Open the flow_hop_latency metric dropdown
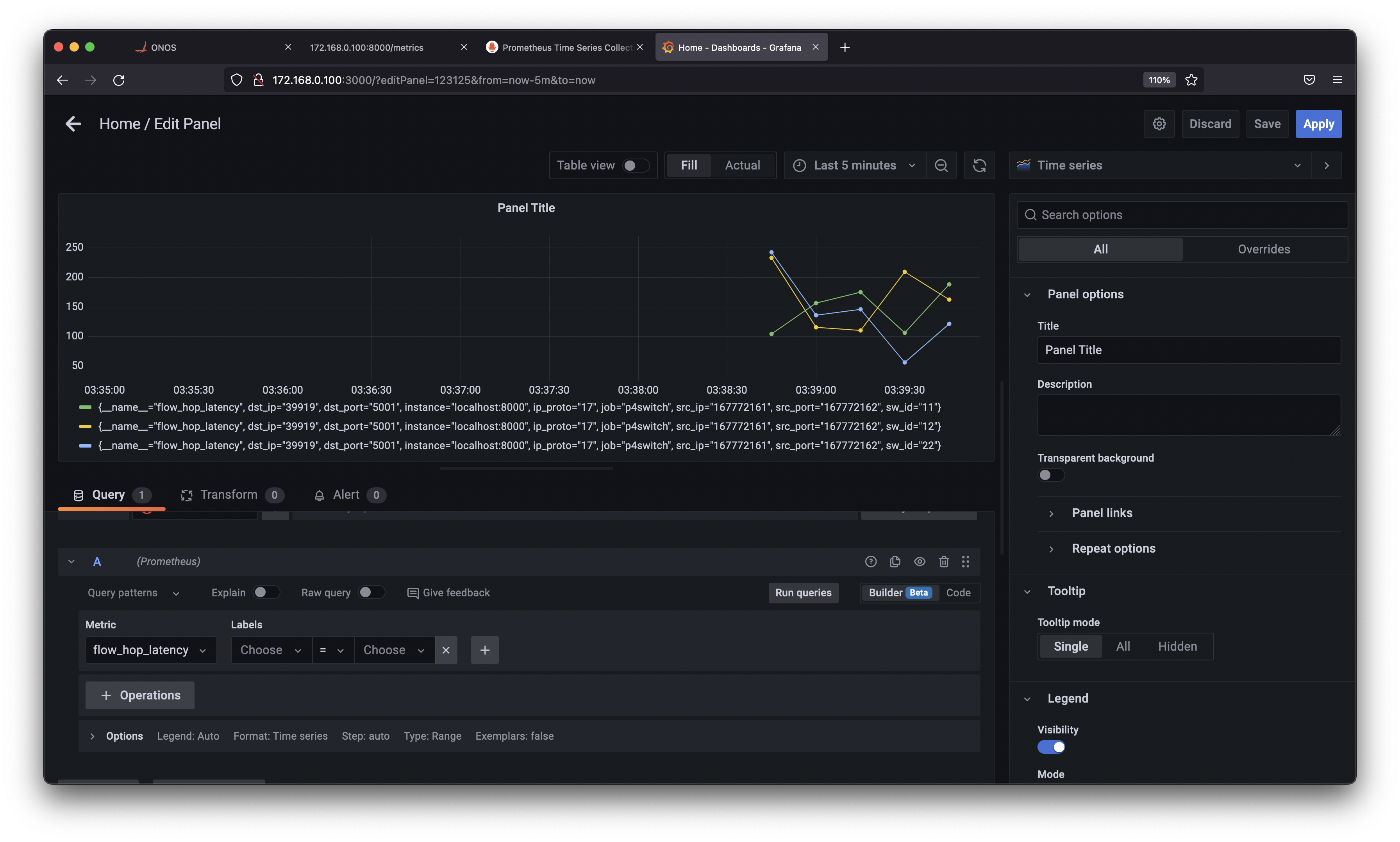The height and width of the screenshot is (842, 1400). point(150,649)
